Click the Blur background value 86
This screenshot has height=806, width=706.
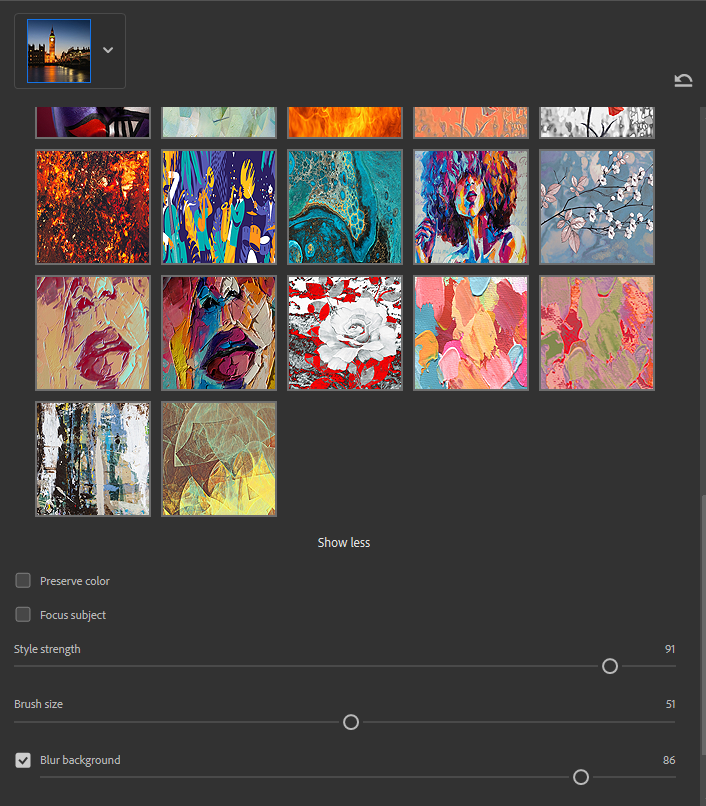point(669,760)
